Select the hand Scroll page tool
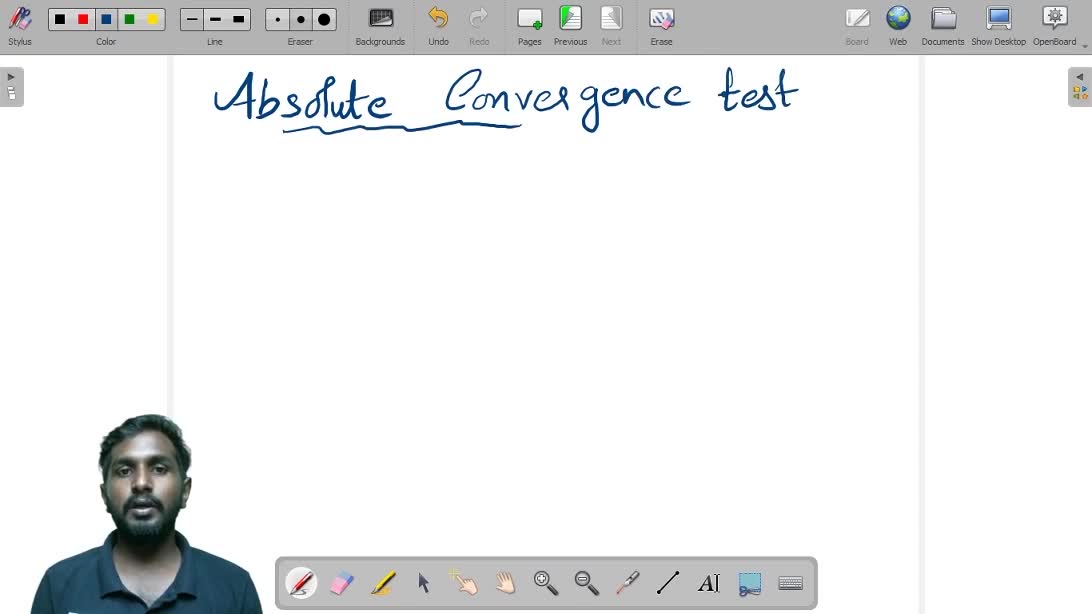Viewport: 1092px width, 614px height. click(505, 583)
